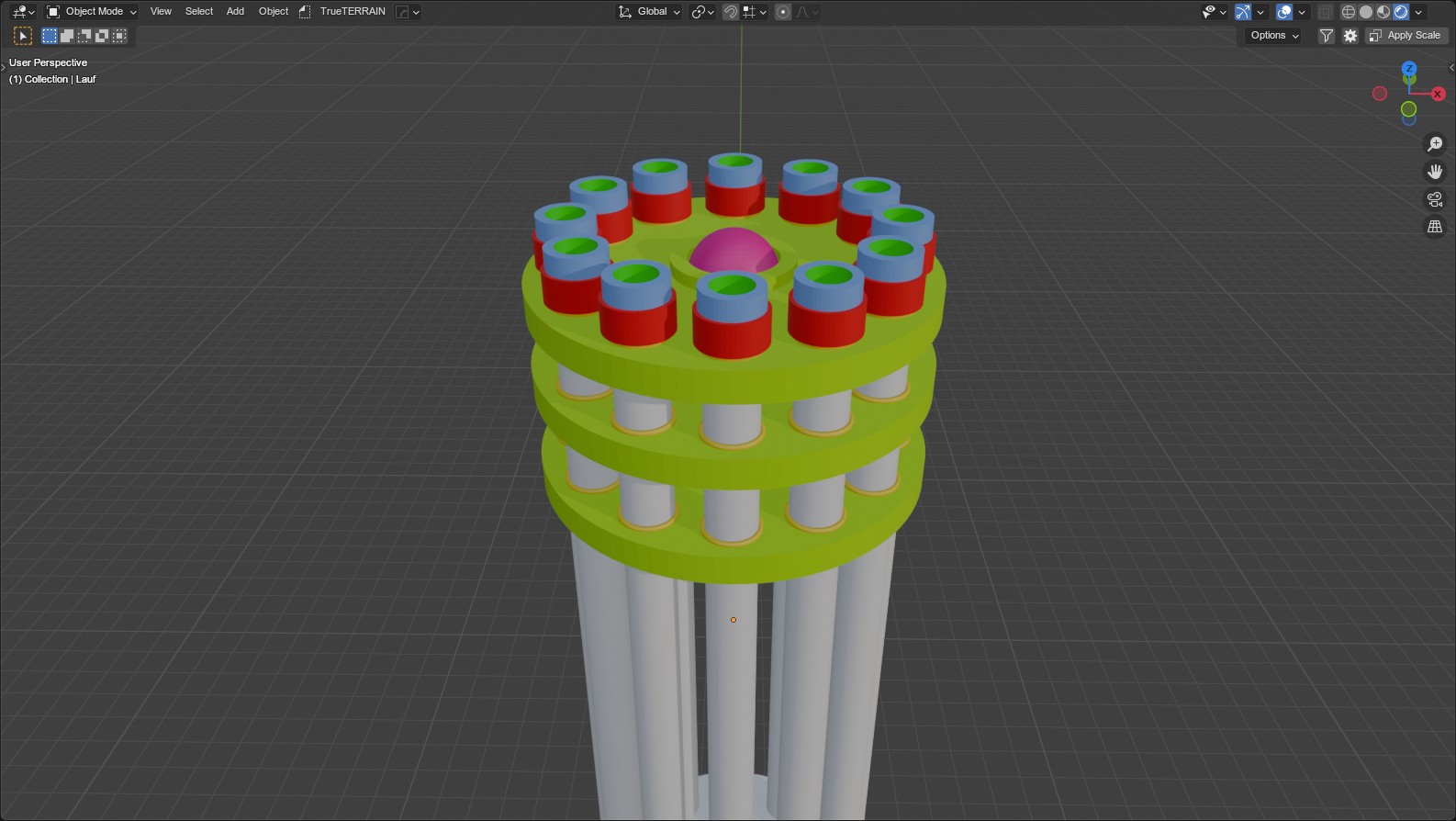Toggle X-ray mode

[1325, 12]
